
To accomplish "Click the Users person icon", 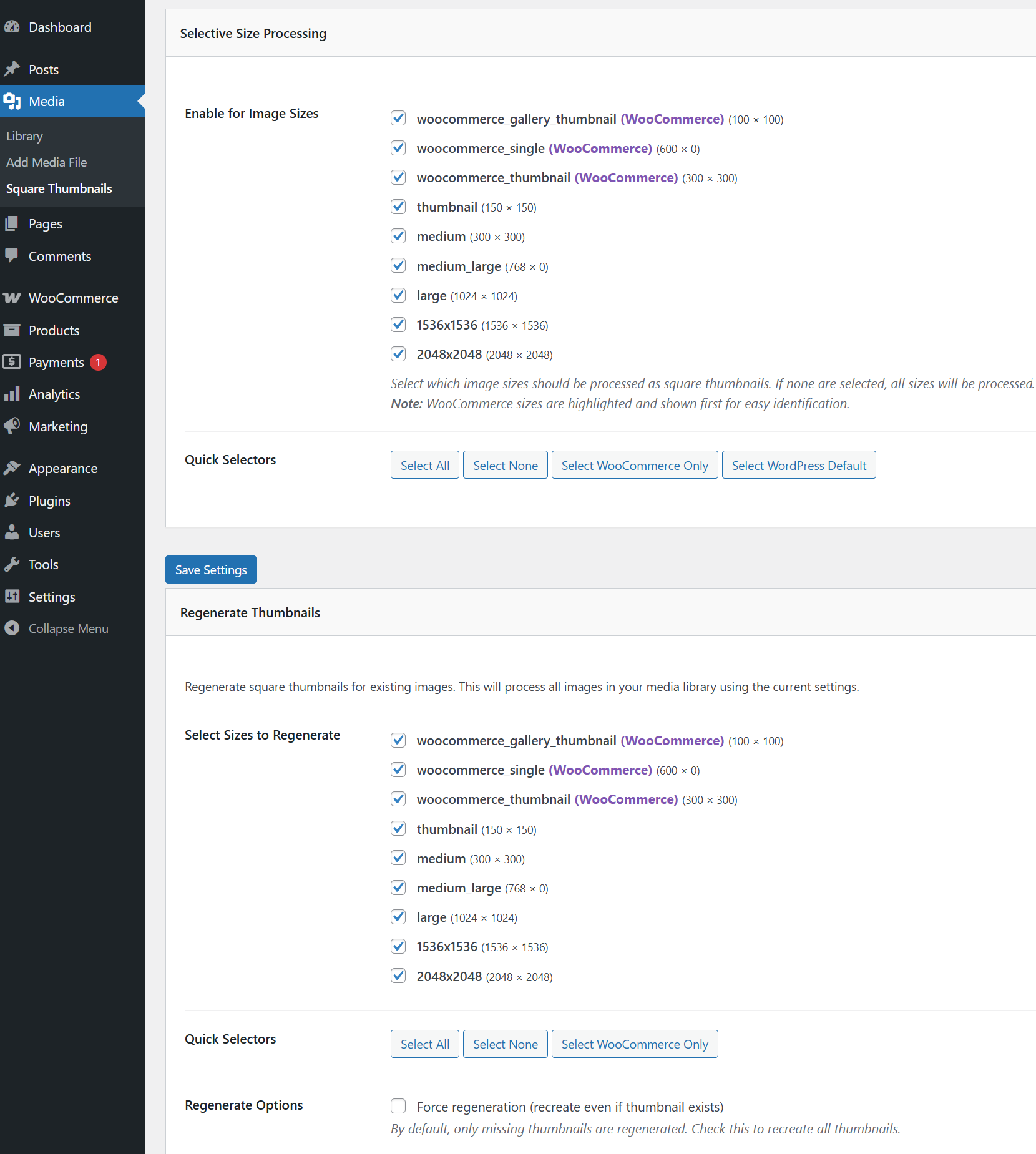I will point(12,532).
